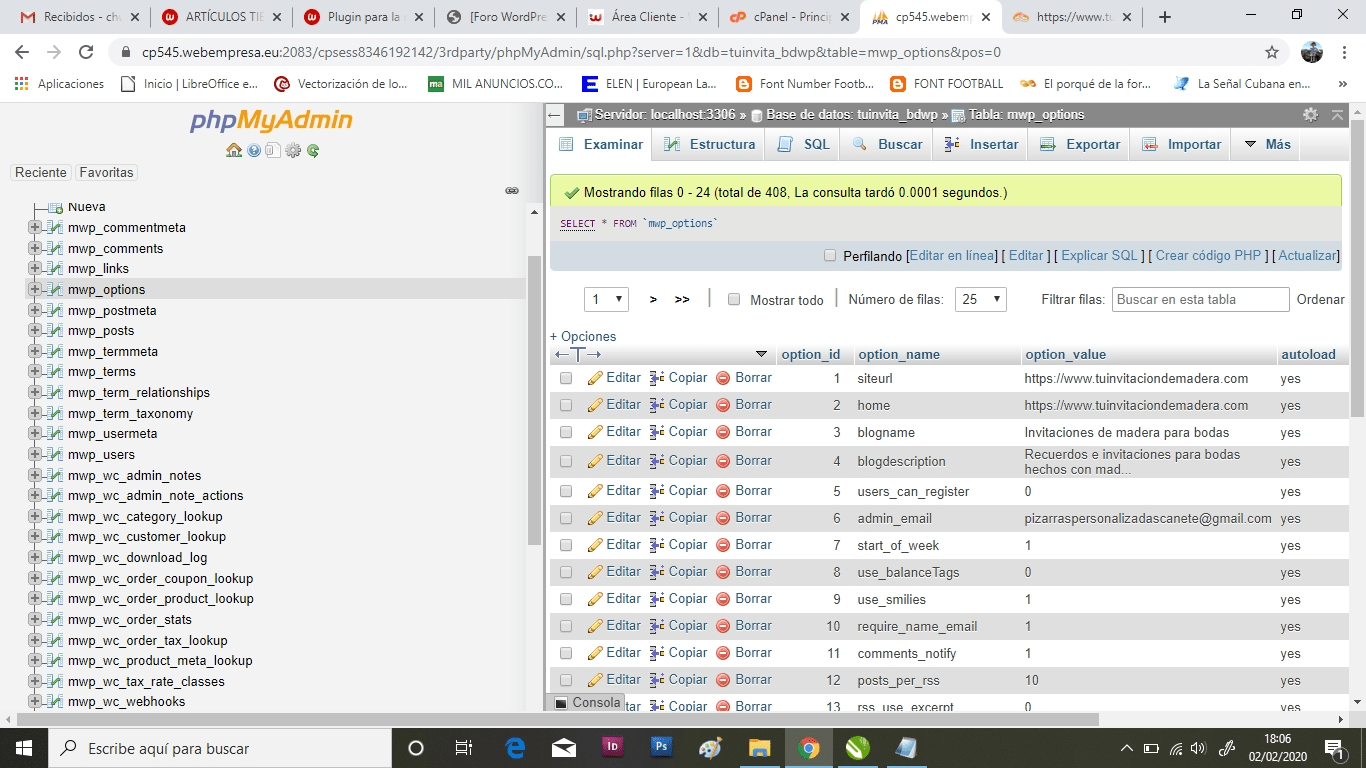
Task: Click the Crear código PHP link
Action: coord(1208,256)
